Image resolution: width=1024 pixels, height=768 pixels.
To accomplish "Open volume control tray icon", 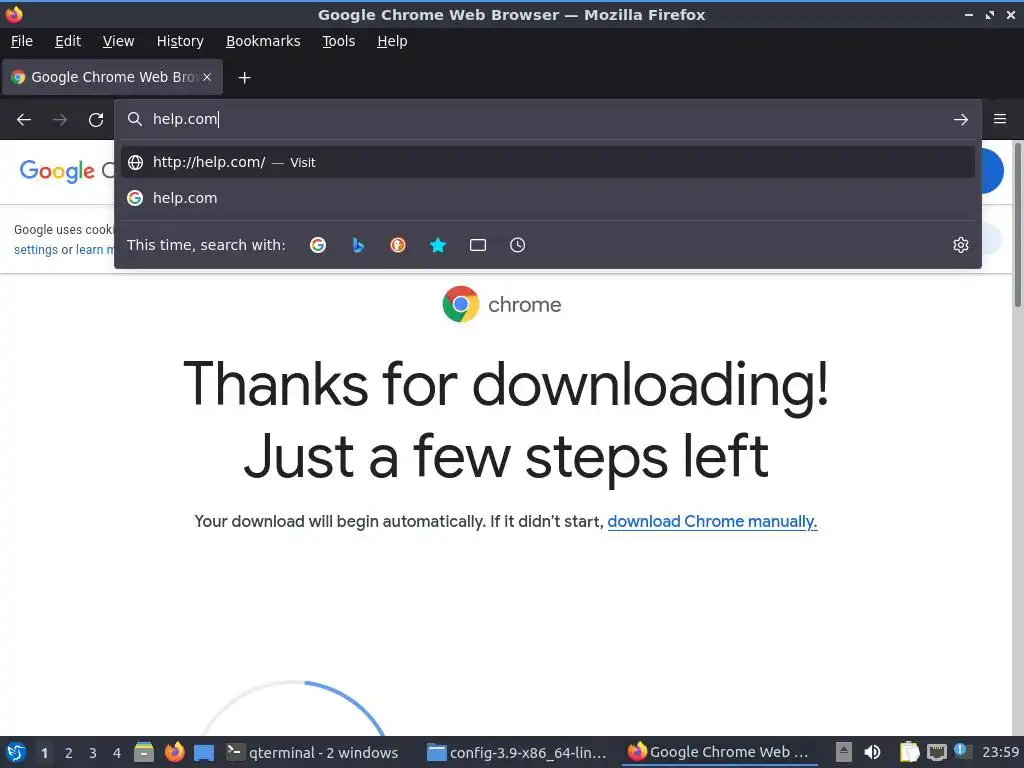I will (x=872, y=752).
